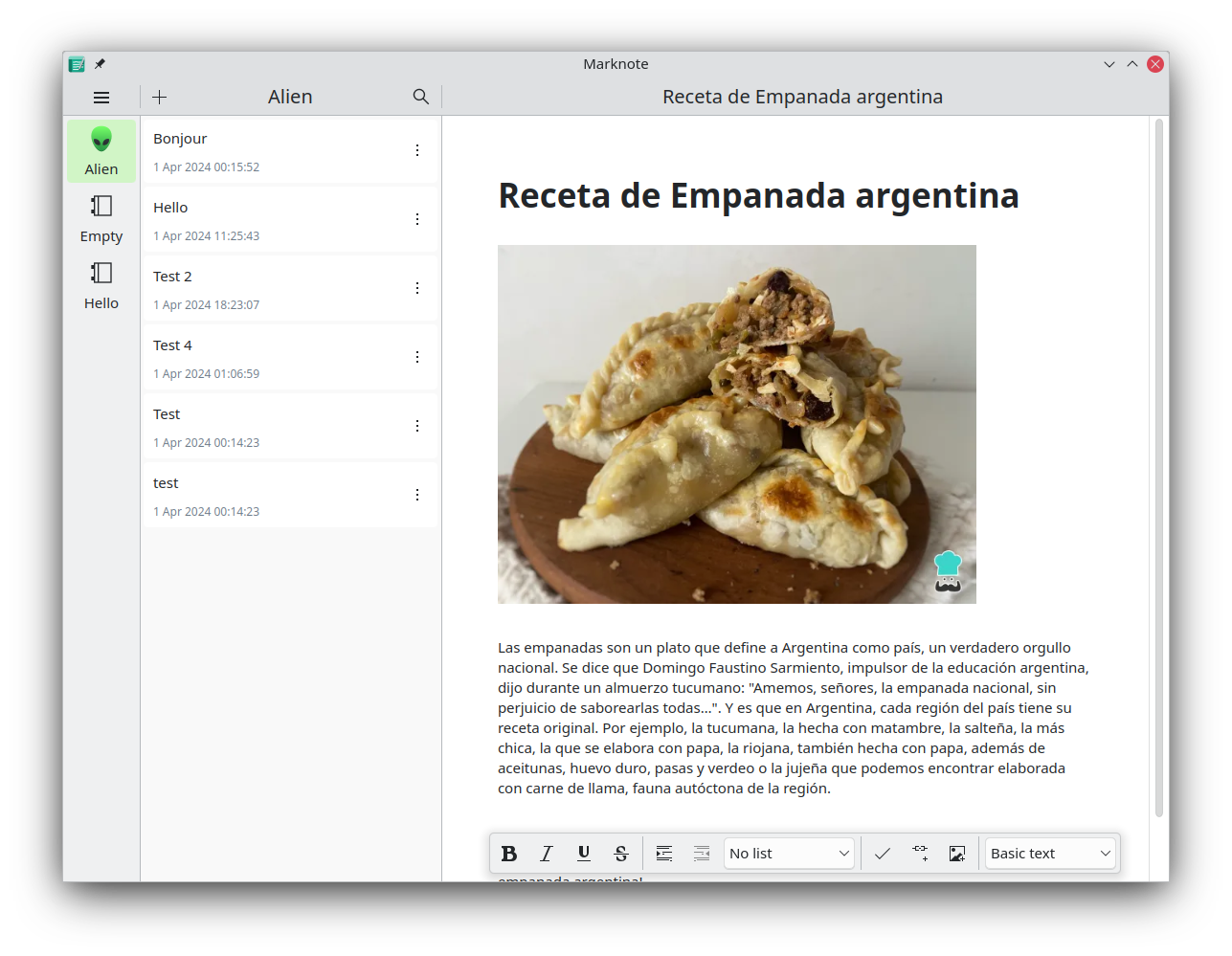Open the 'No list' dropdown

[789, 854]
